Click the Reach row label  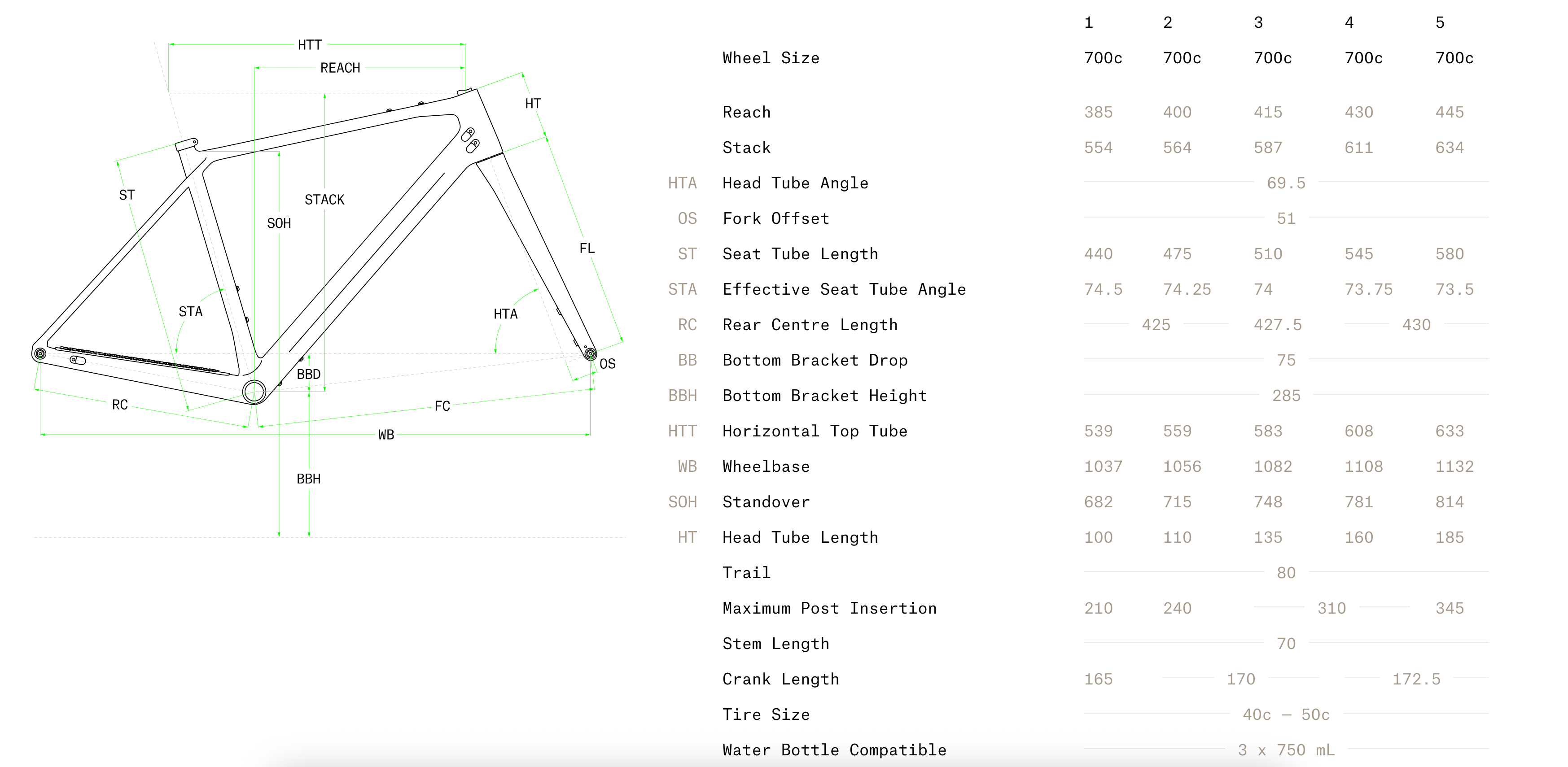tap(746, 112)
